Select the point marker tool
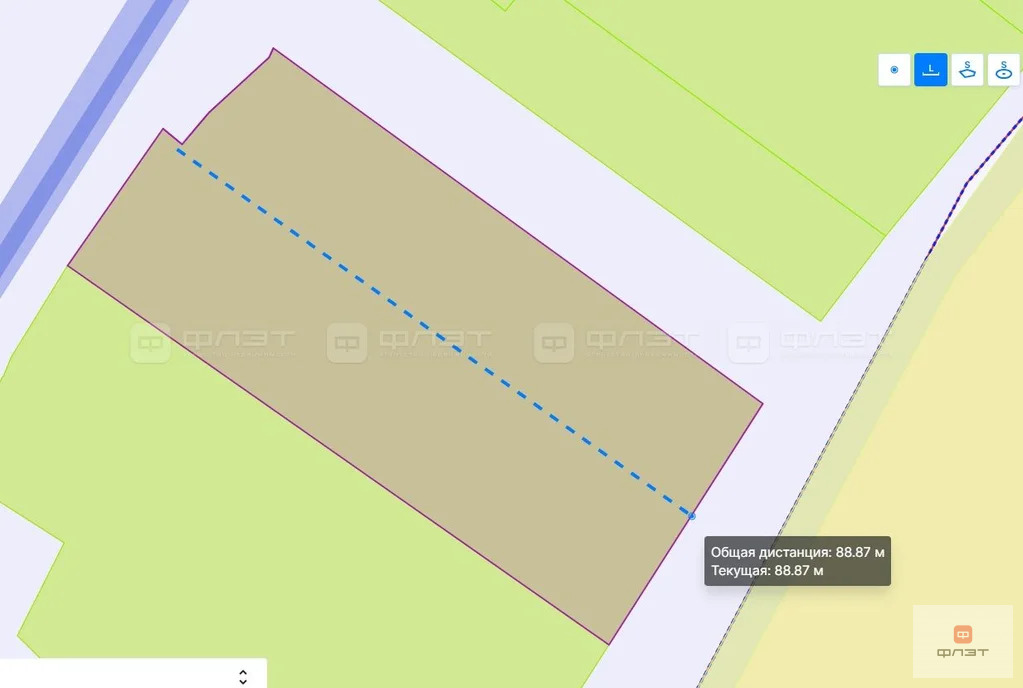 pos(894,70)
